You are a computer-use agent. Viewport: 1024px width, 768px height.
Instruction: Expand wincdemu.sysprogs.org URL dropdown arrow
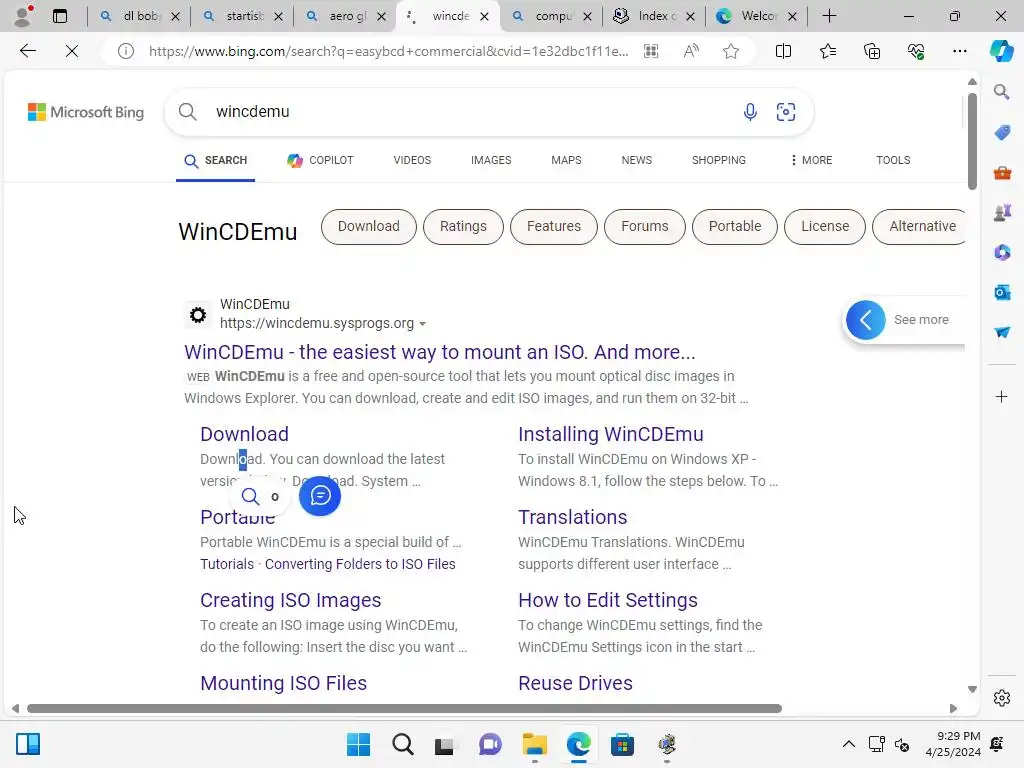423,324
